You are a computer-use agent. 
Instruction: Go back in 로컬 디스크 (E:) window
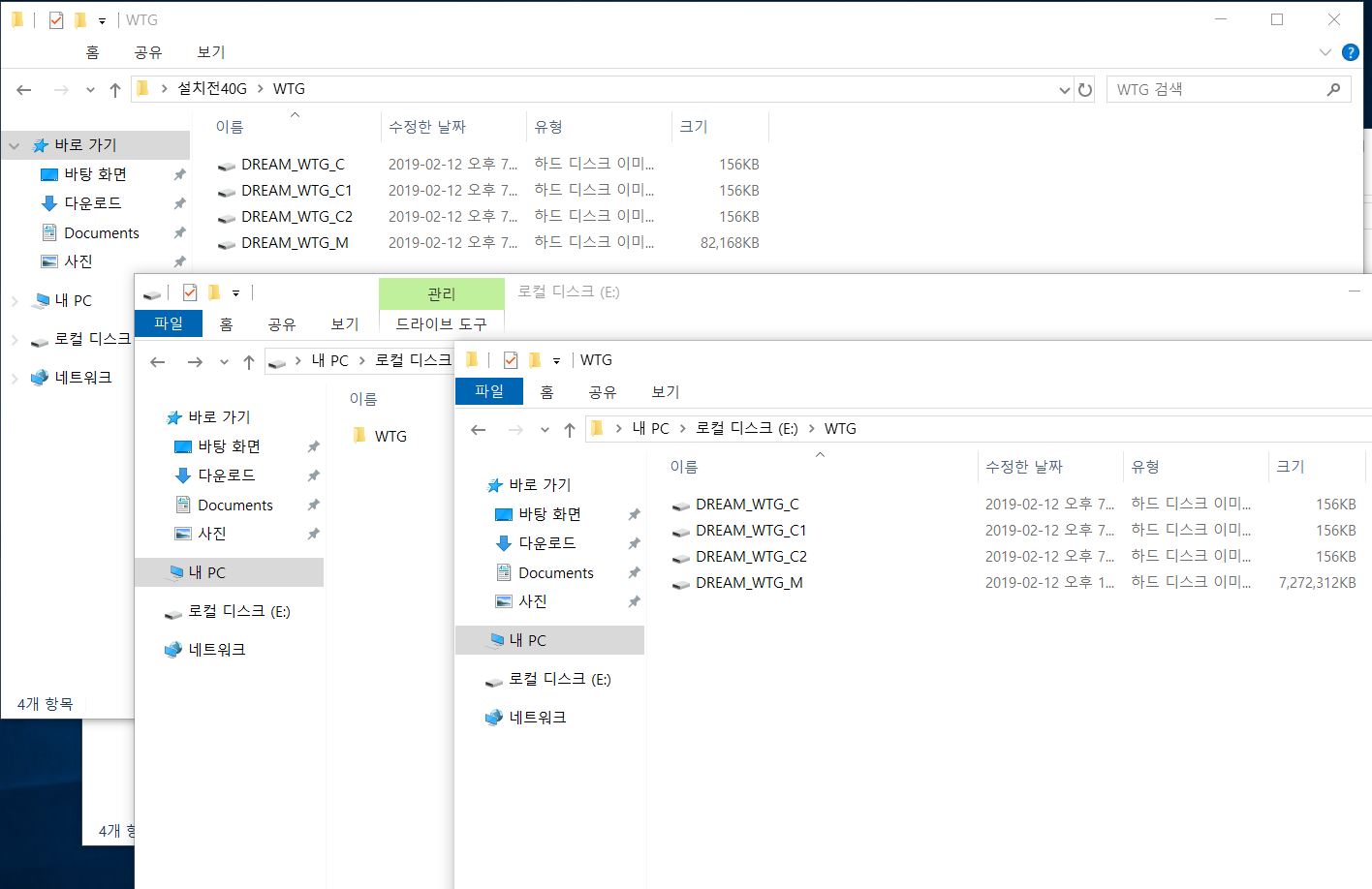pos(158,362)
